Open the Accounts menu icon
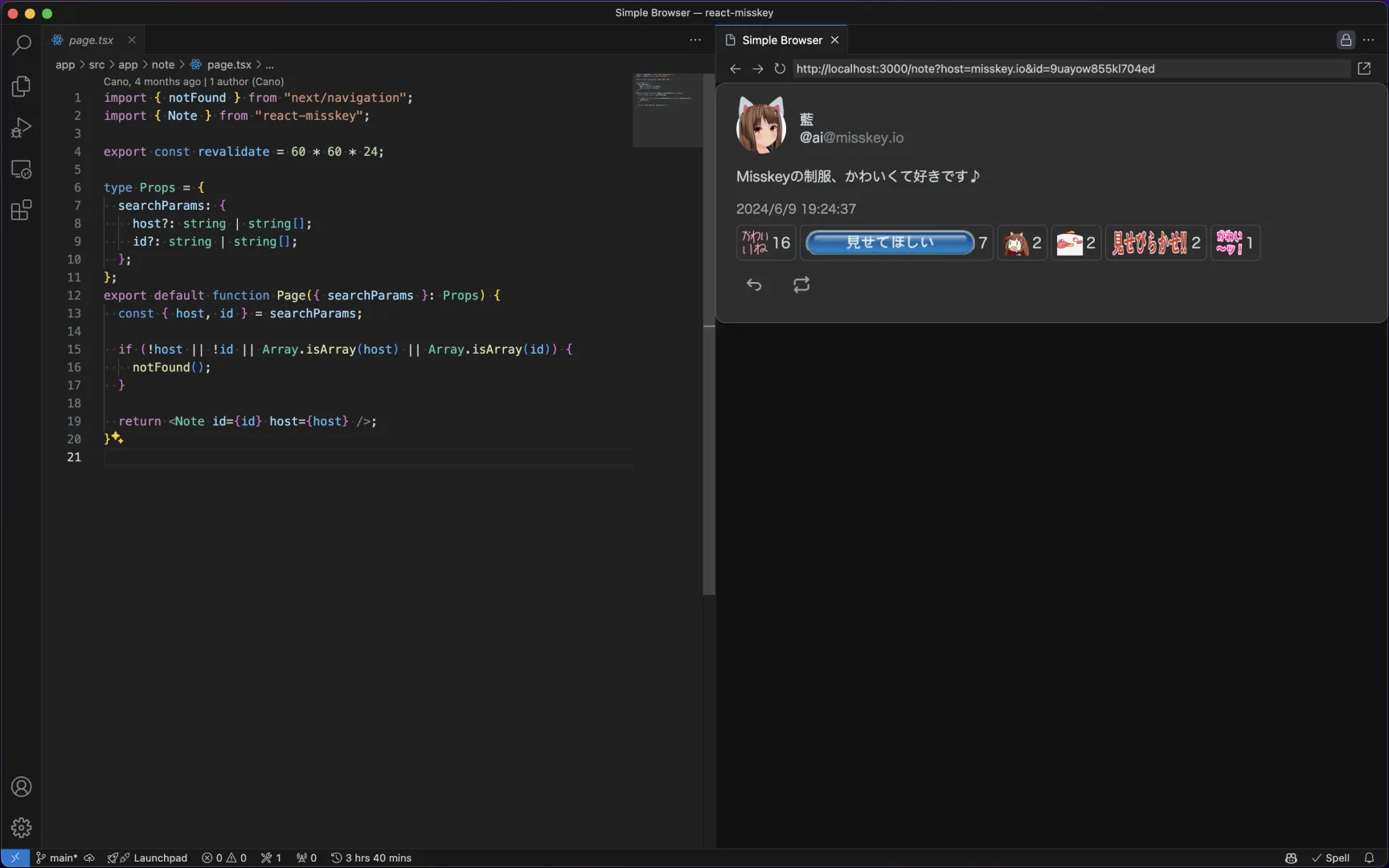The image size is (1389, 868). pos(22,787)
